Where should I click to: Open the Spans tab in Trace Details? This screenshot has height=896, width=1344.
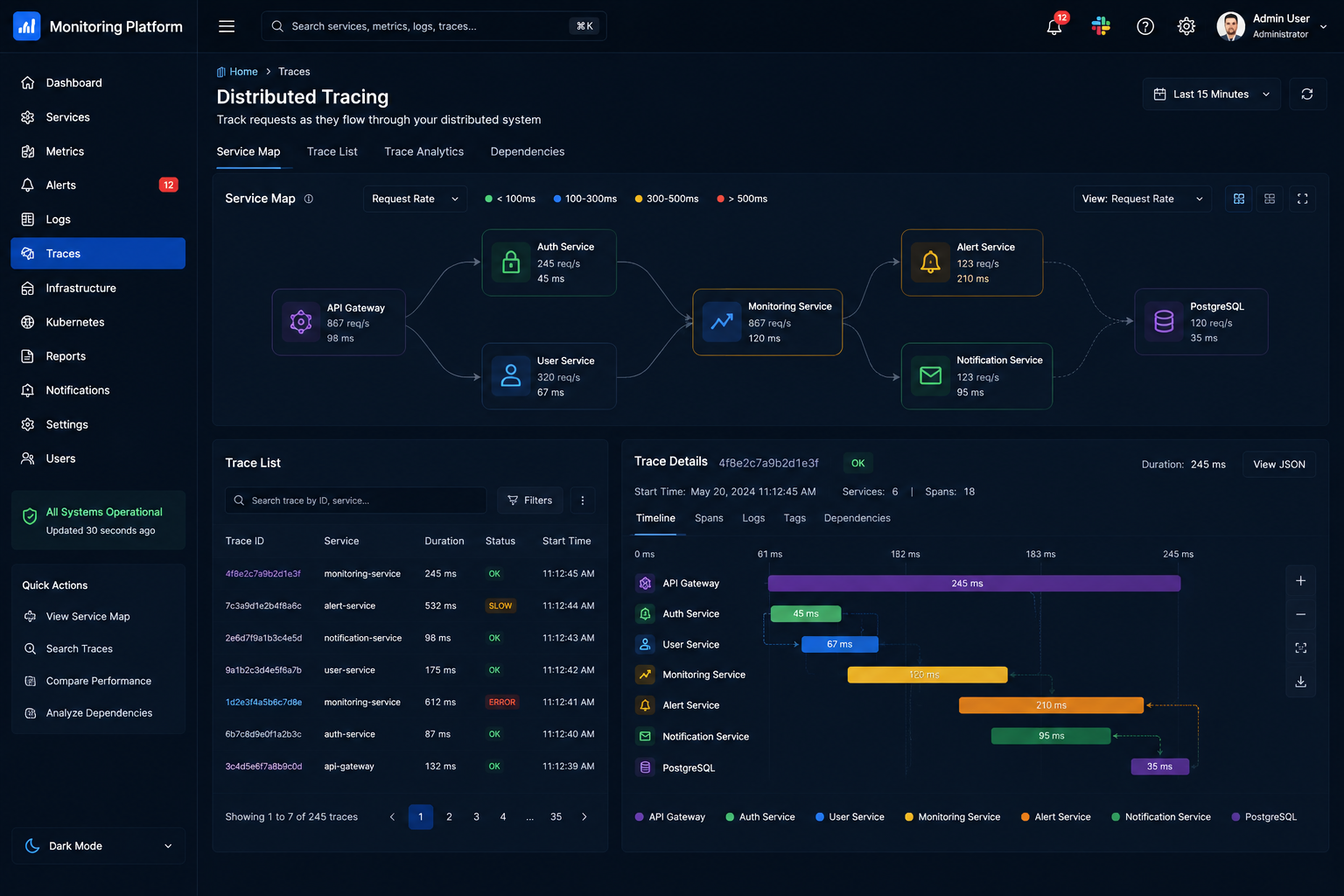point(709,518)
